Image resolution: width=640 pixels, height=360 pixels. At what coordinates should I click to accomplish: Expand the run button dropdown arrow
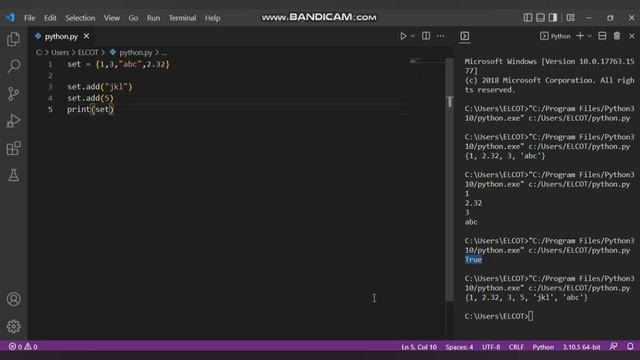click(x=413, y=36)
